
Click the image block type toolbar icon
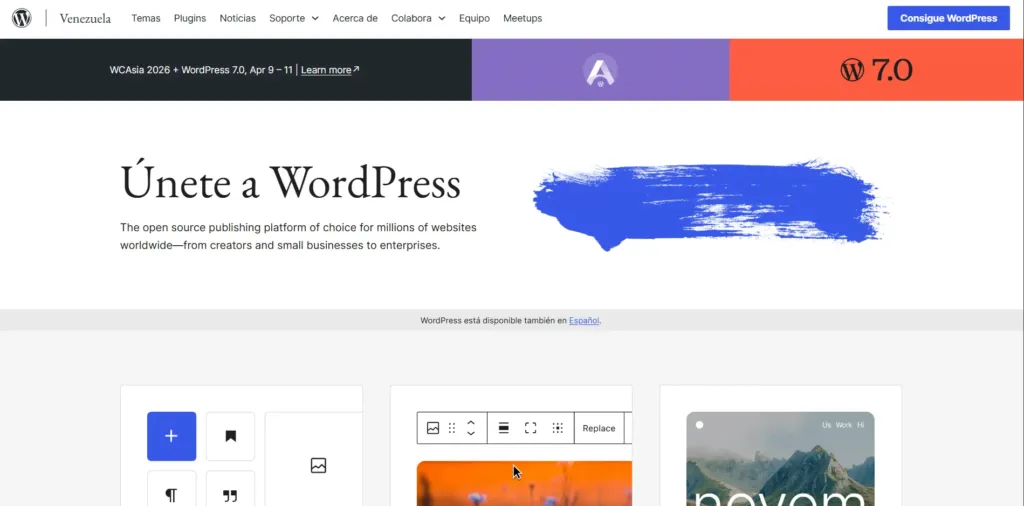[x=433, y=428]
